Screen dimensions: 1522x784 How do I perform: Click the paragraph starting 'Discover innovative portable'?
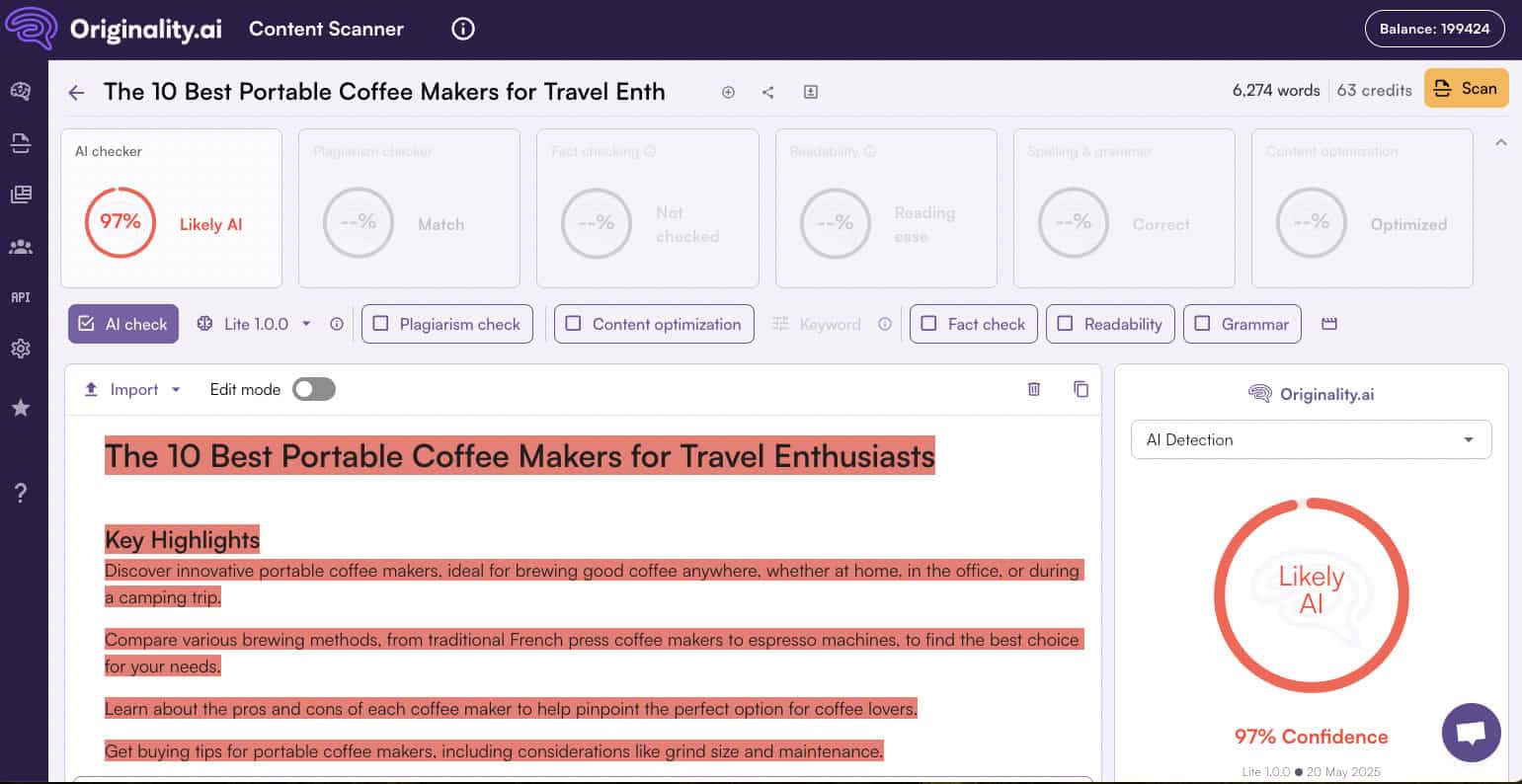point(594,584)
